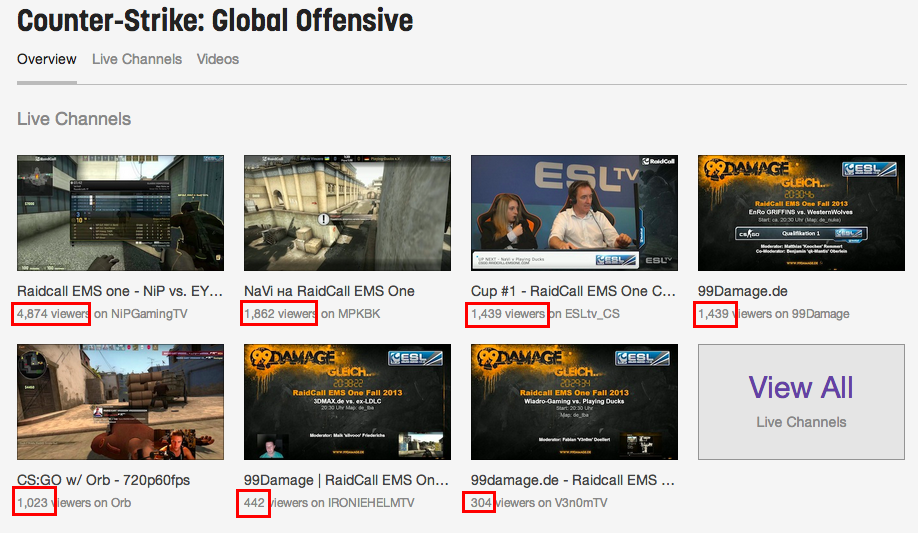Click the title 'Cup #1 - RaidCall EMS One C...'
The width and height of the screenshot is (918, 533).
click(573, 291)
